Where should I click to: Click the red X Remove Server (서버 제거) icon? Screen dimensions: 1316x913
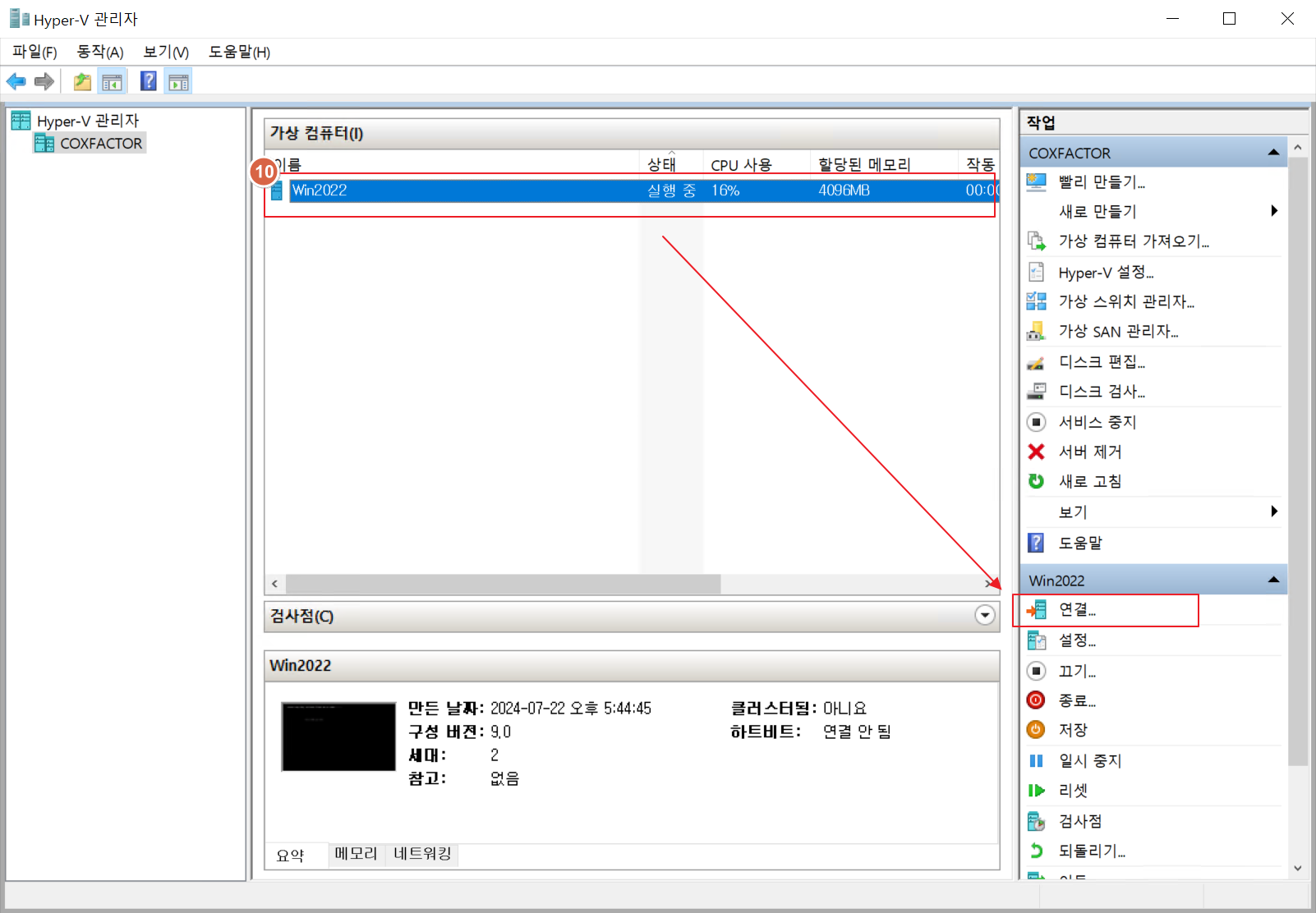[x=1037, y=452]
